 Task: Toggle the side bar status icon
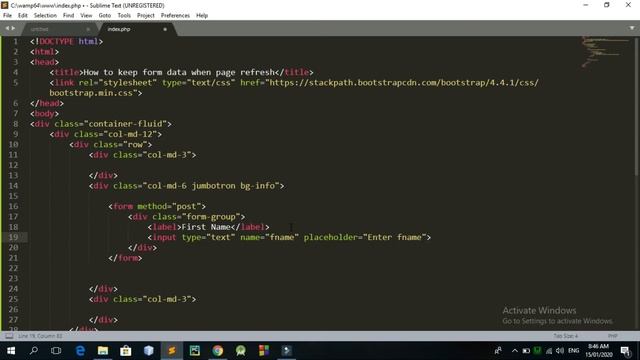9,336
